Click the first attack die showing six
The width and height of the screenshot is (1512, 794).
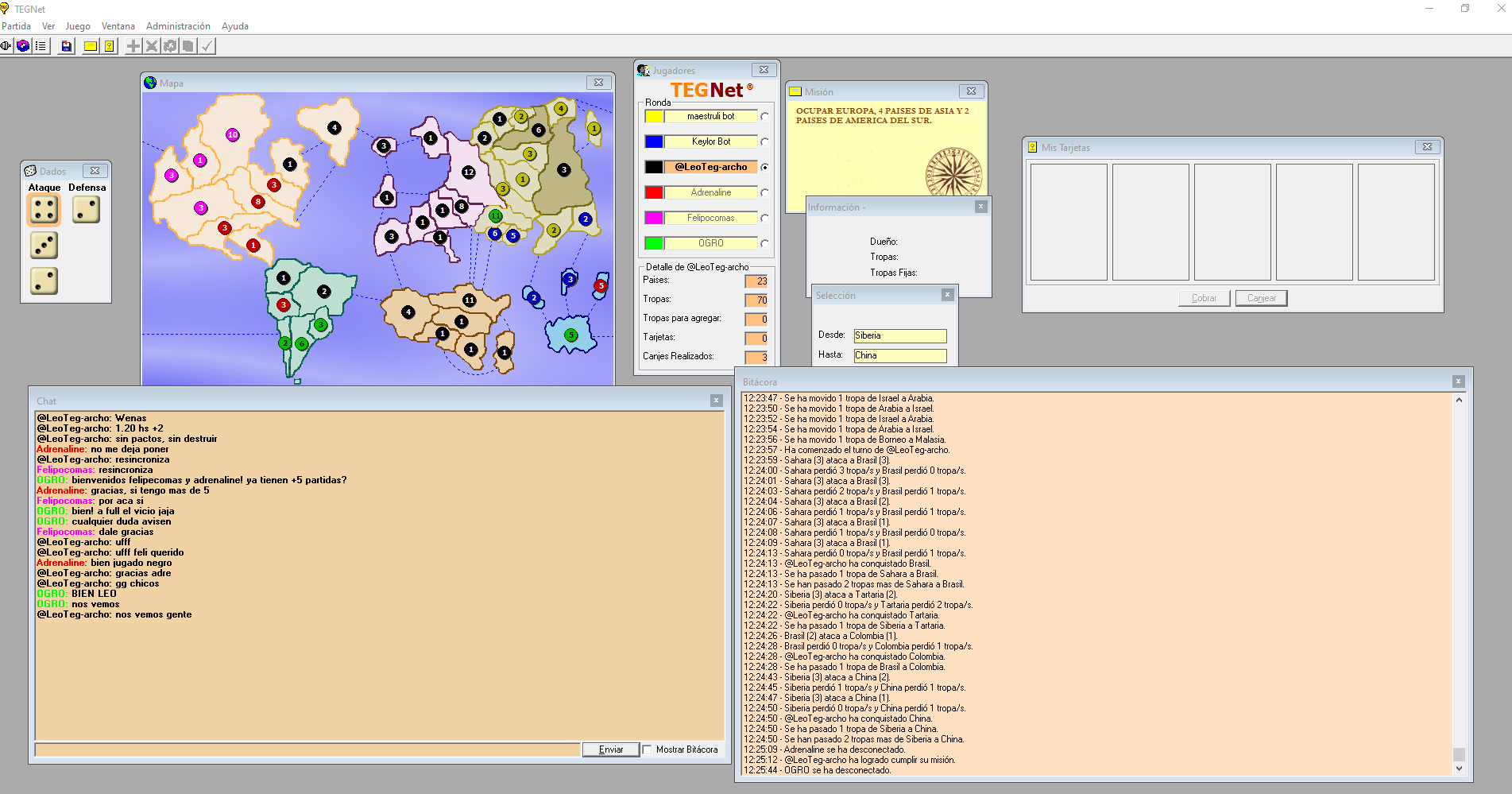[44, 210]
